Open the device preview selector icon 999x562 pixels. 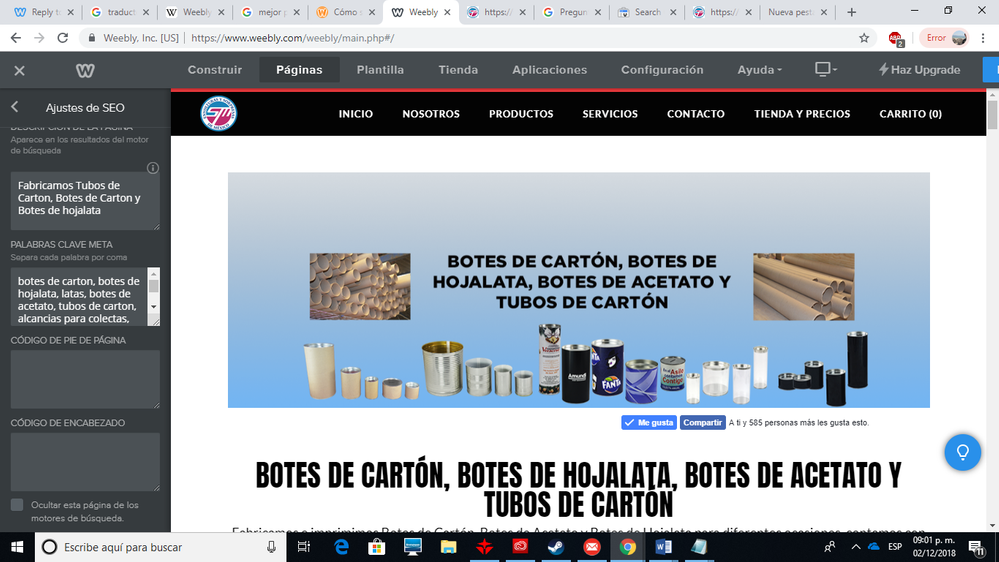tap(825, 69)
